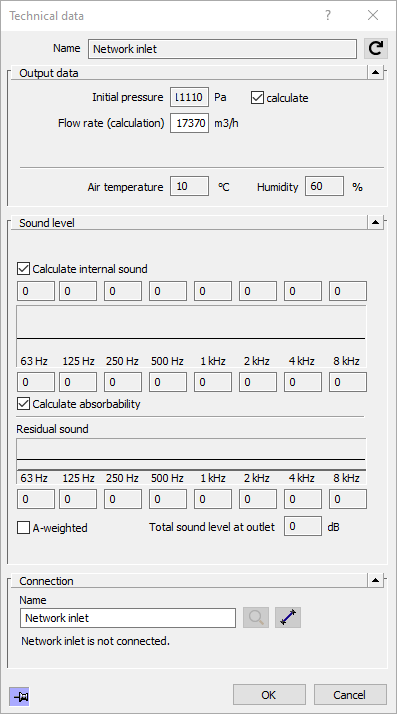Viewport: 397px width, 714px height.
Task: Collapse the Sound level section
Action: [375, 222]
